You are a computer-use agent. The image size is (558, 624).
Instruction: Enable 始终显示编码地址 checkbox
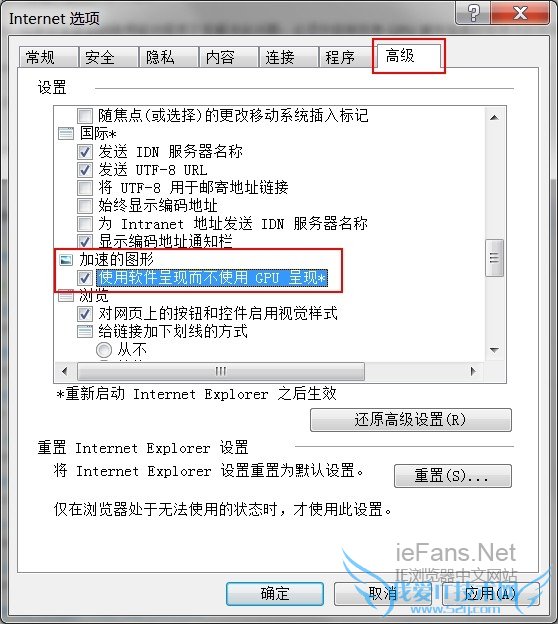click(84, 206)
